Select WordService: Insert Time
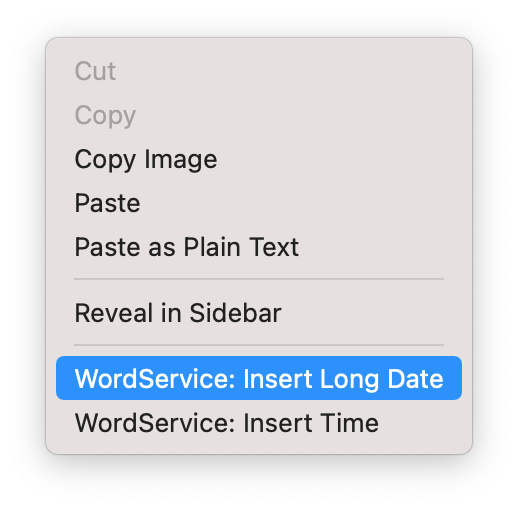 pyautogui.click(x=259, y=422)
